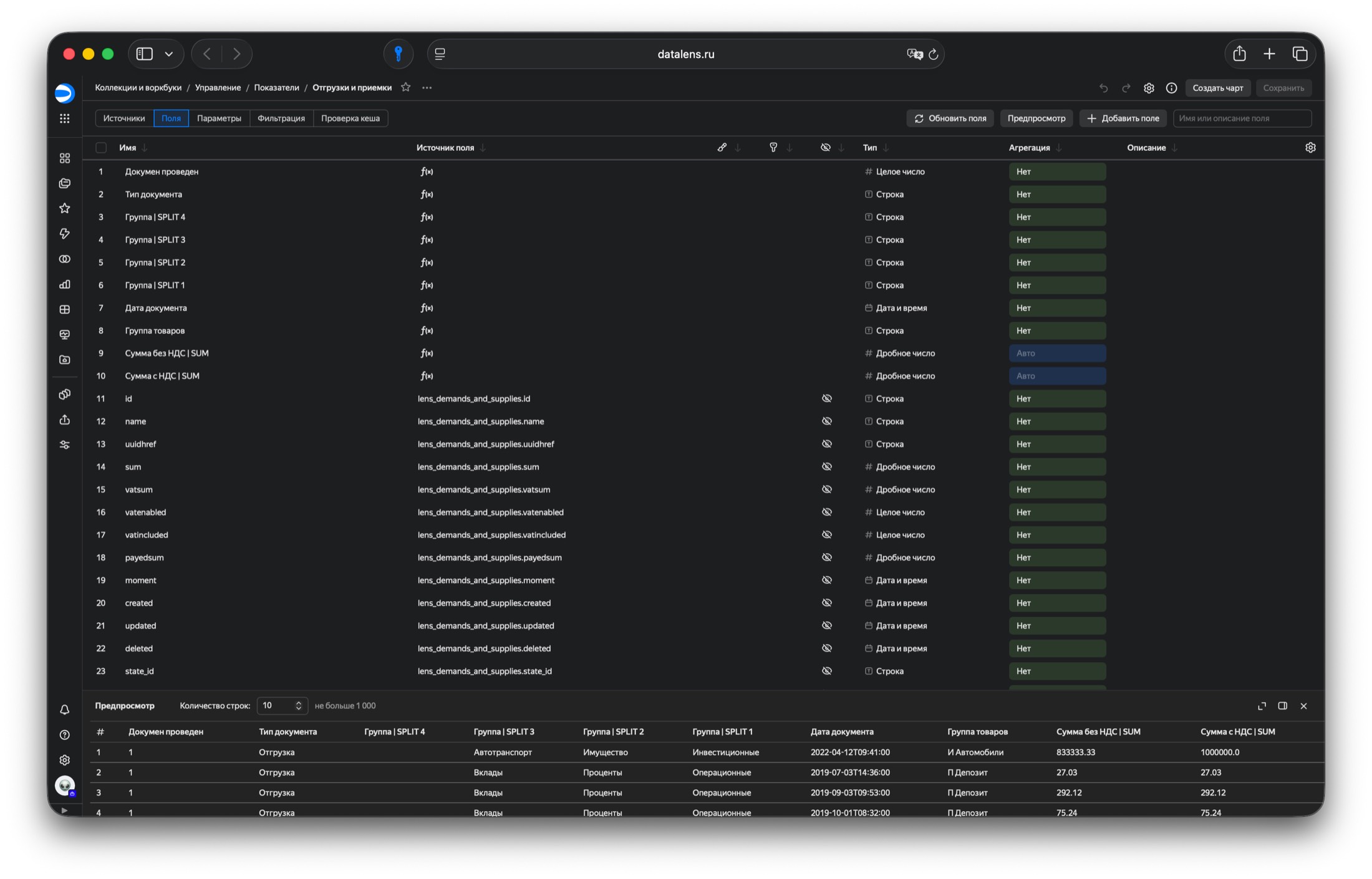Screen dimensions: 1372x879
Task: Open dataset settings gear in header
Action: coord(1149,88)
